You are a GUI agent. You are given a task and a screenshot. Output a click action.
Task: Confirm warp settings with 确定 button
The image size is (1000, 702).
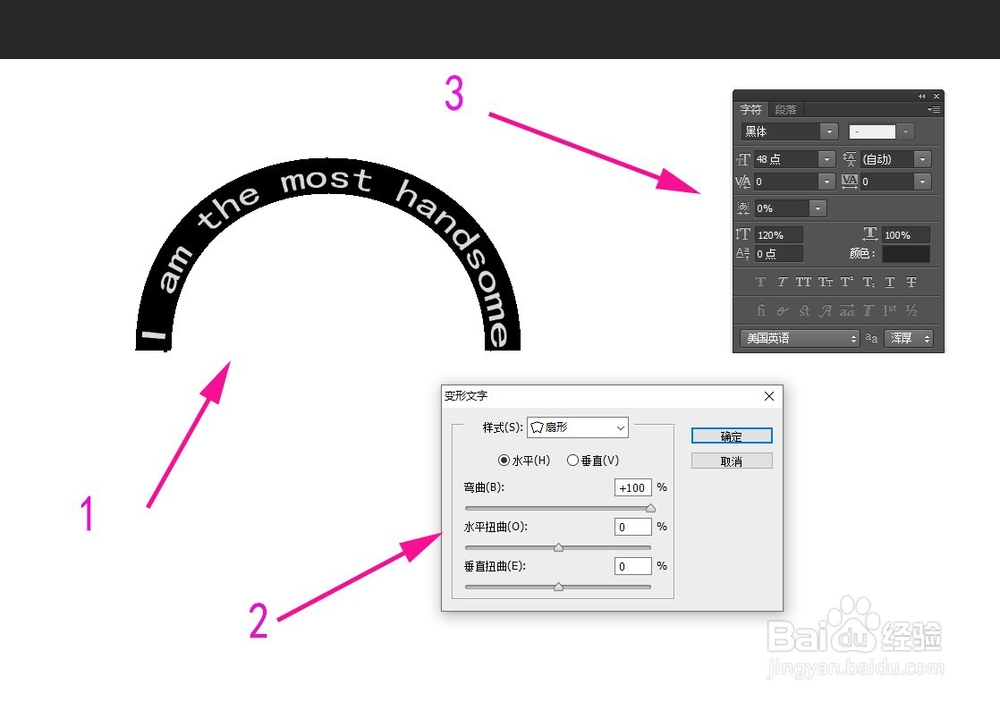730,435
